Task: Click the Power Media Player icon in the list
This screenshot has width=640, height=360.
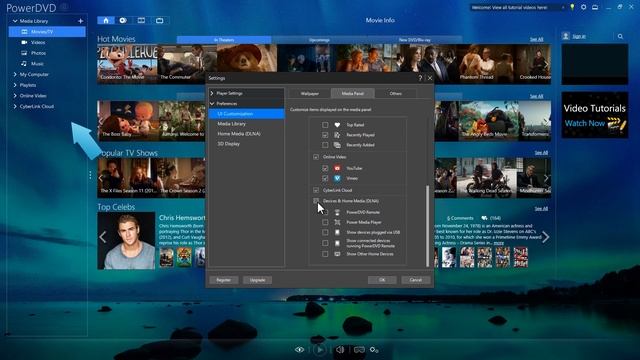Action: (x=337, y=222)
